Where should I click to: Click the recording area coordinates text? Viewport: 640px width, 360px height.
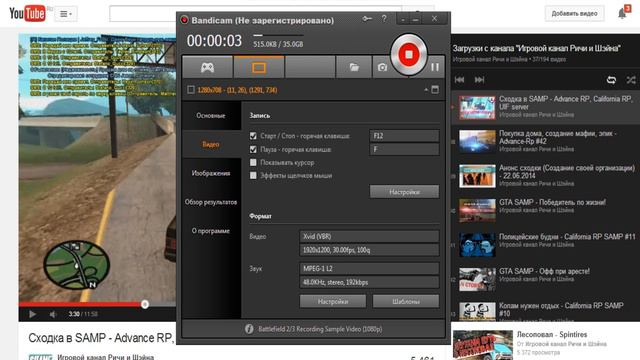coord(237,90)
